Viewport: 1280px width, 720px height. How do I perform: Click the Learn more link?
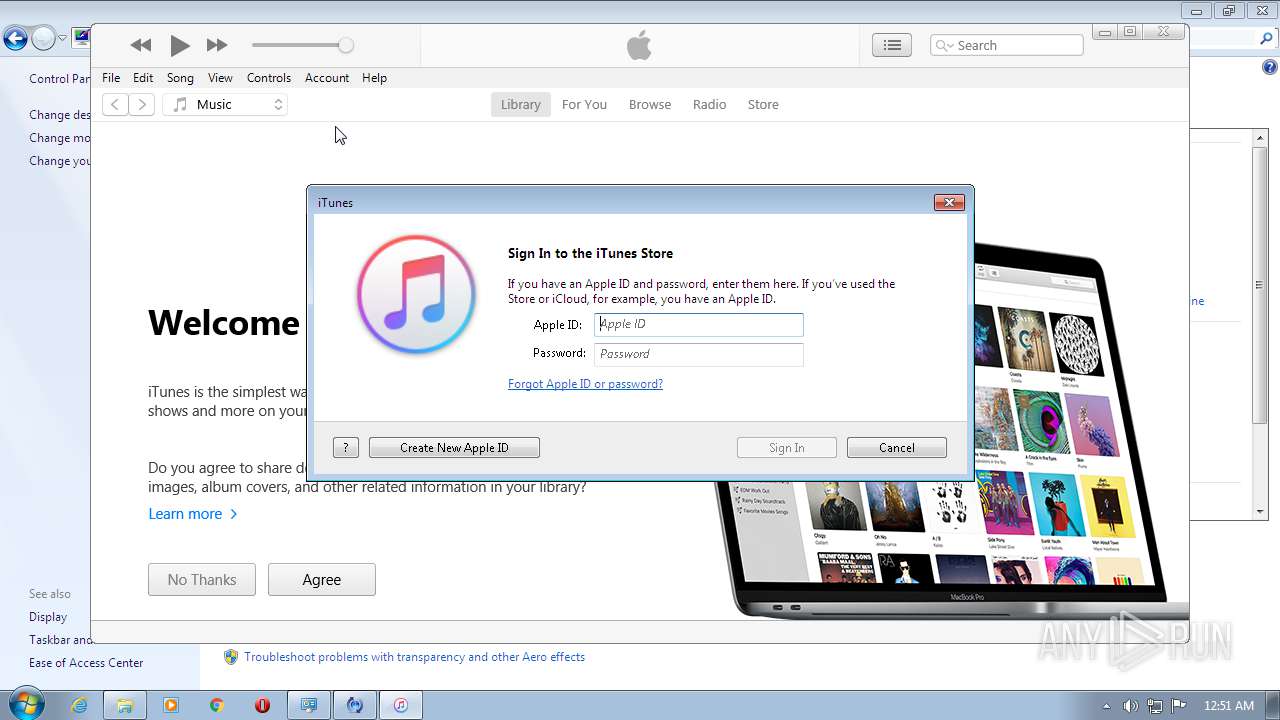coord(193,514)
